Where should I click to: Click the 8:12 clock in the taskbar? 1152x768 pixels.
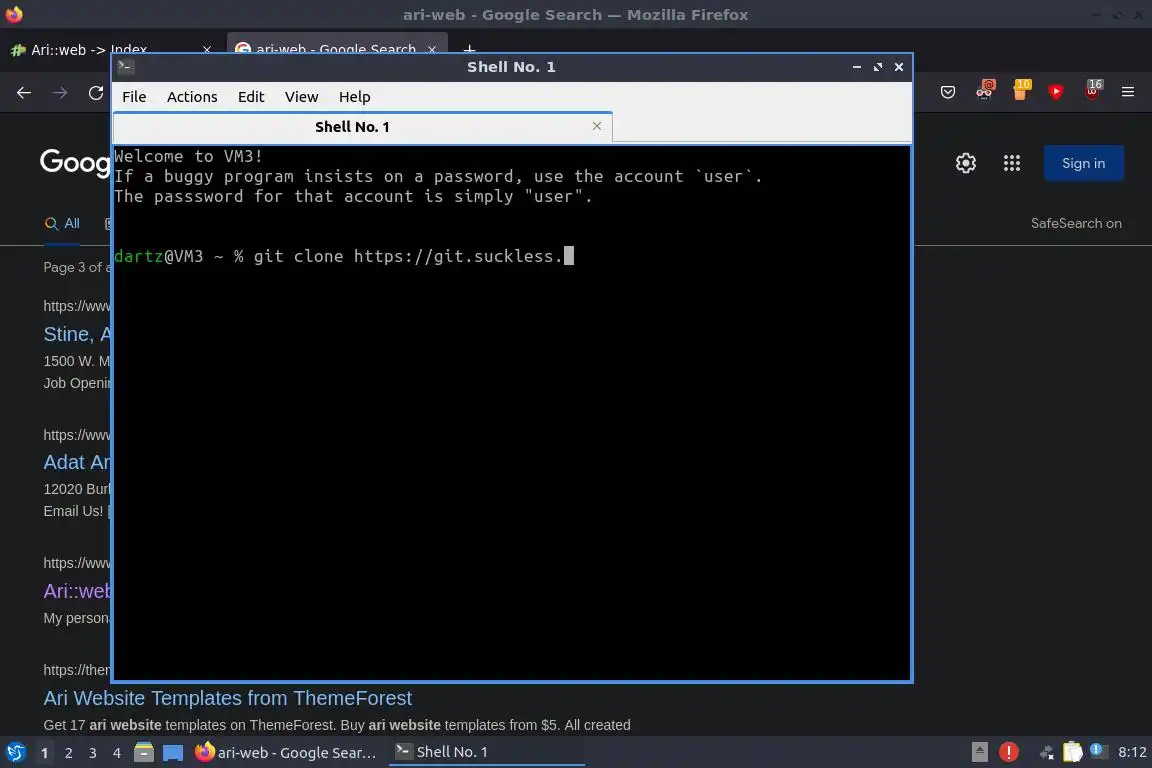coord(1131,753)
